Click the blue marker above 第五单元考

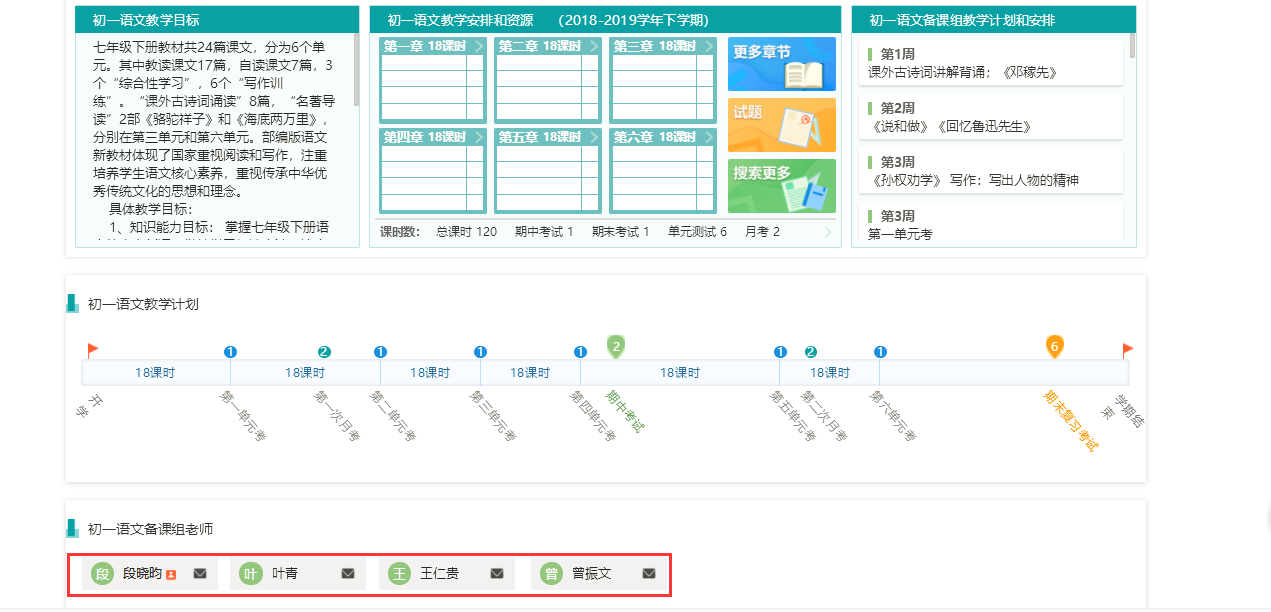pos(780,352)
